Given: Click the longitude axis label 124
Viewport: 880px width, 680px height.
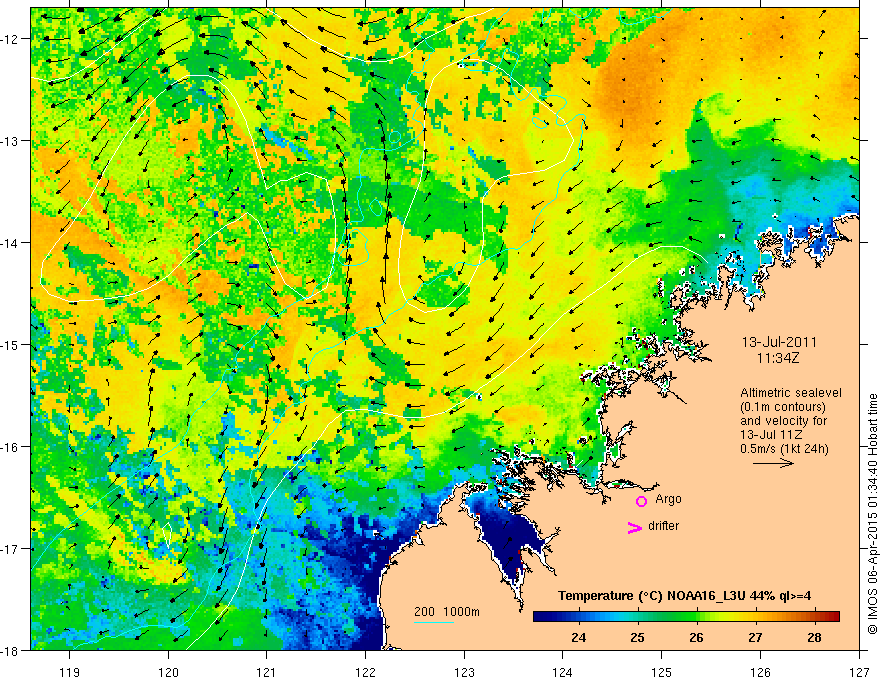Looking at the screenshot, I should [x=563, y=672].
